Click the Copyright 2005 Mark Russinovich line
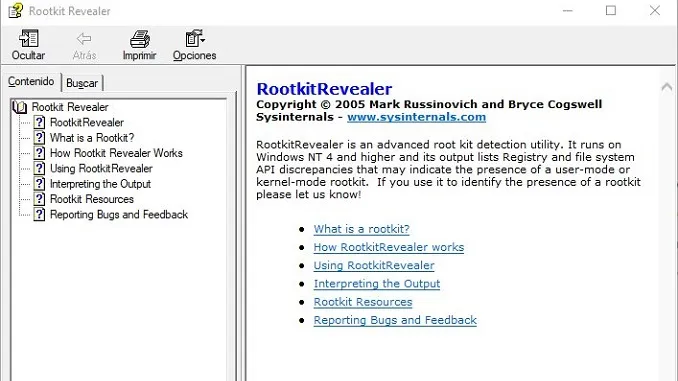 (x=429, y=104)
